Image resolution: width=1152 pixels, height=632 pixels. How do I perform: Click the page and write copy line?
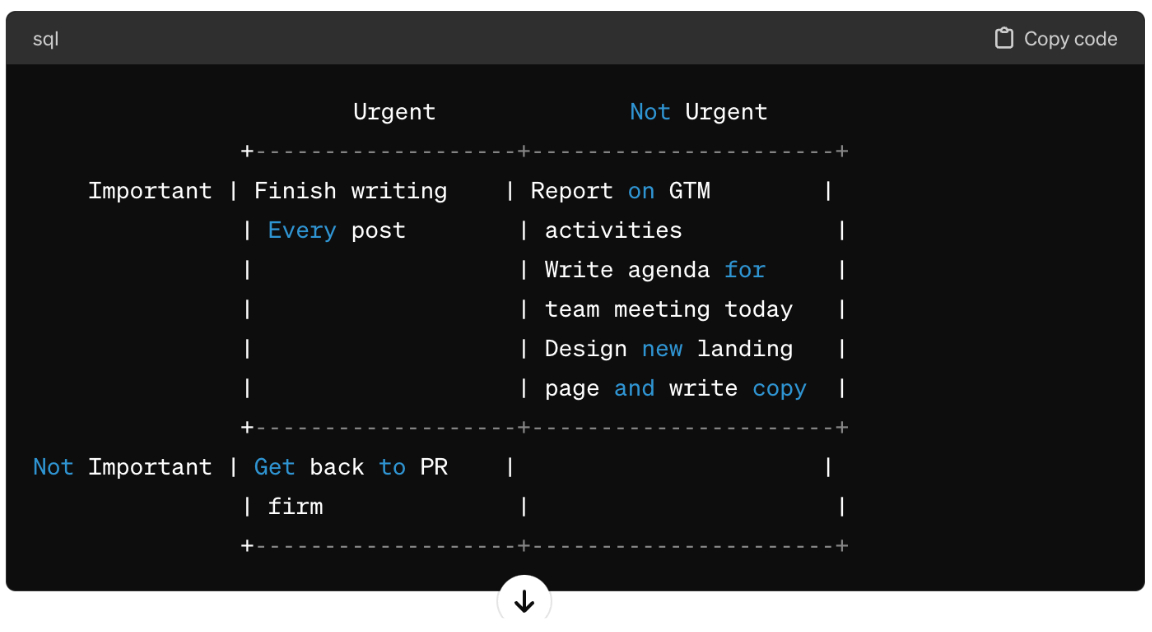click(675, 389)
